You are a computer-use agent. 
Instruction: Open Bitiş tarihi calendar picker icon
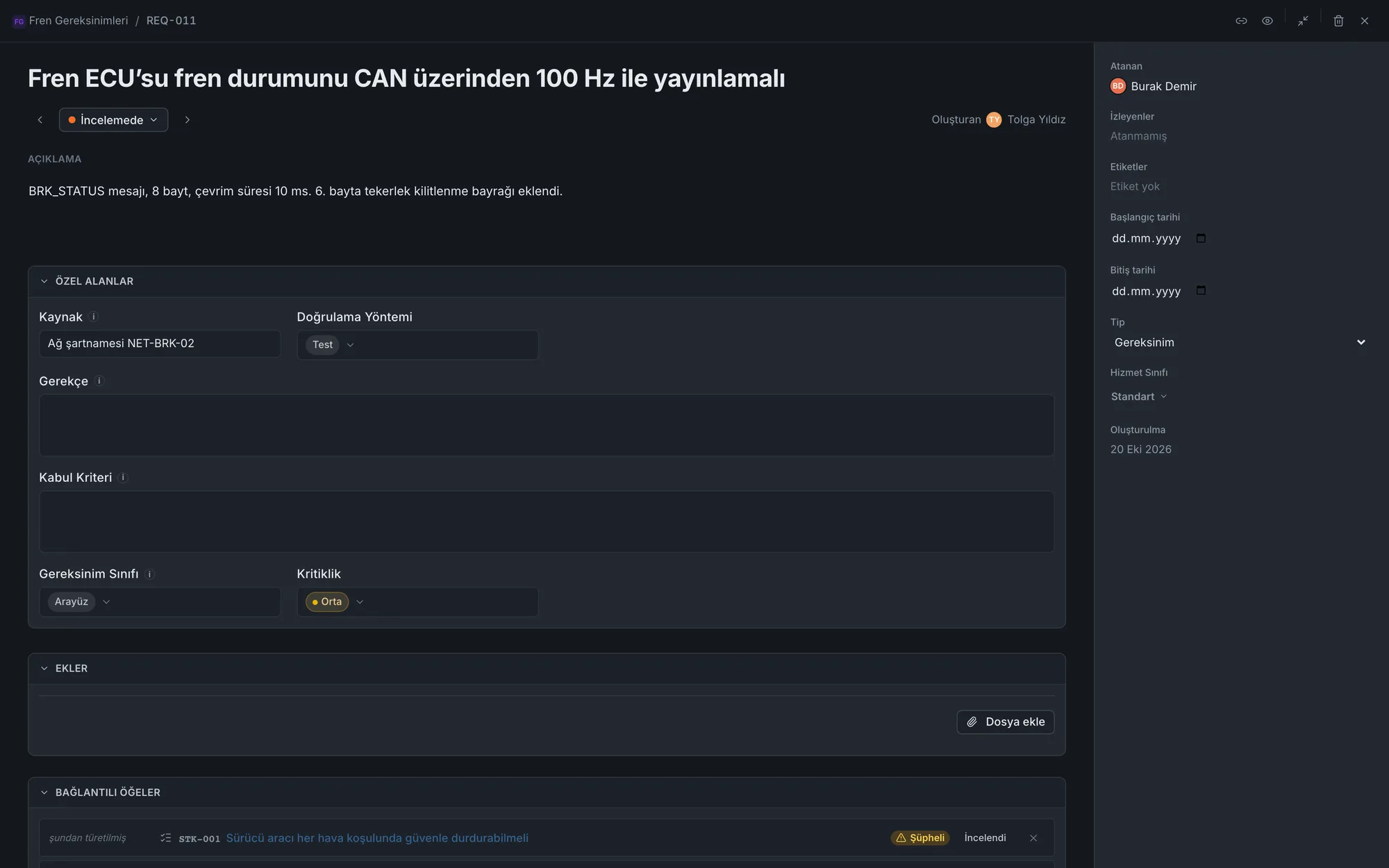(1201, 290)
